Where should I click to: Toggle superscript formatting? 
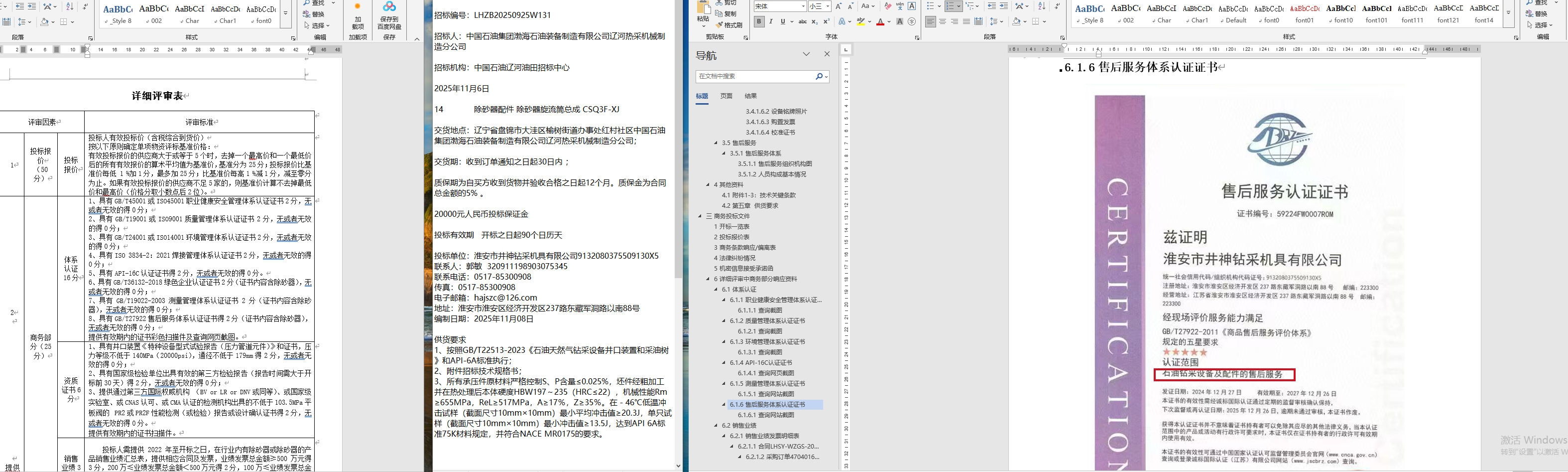click(827, 21)
